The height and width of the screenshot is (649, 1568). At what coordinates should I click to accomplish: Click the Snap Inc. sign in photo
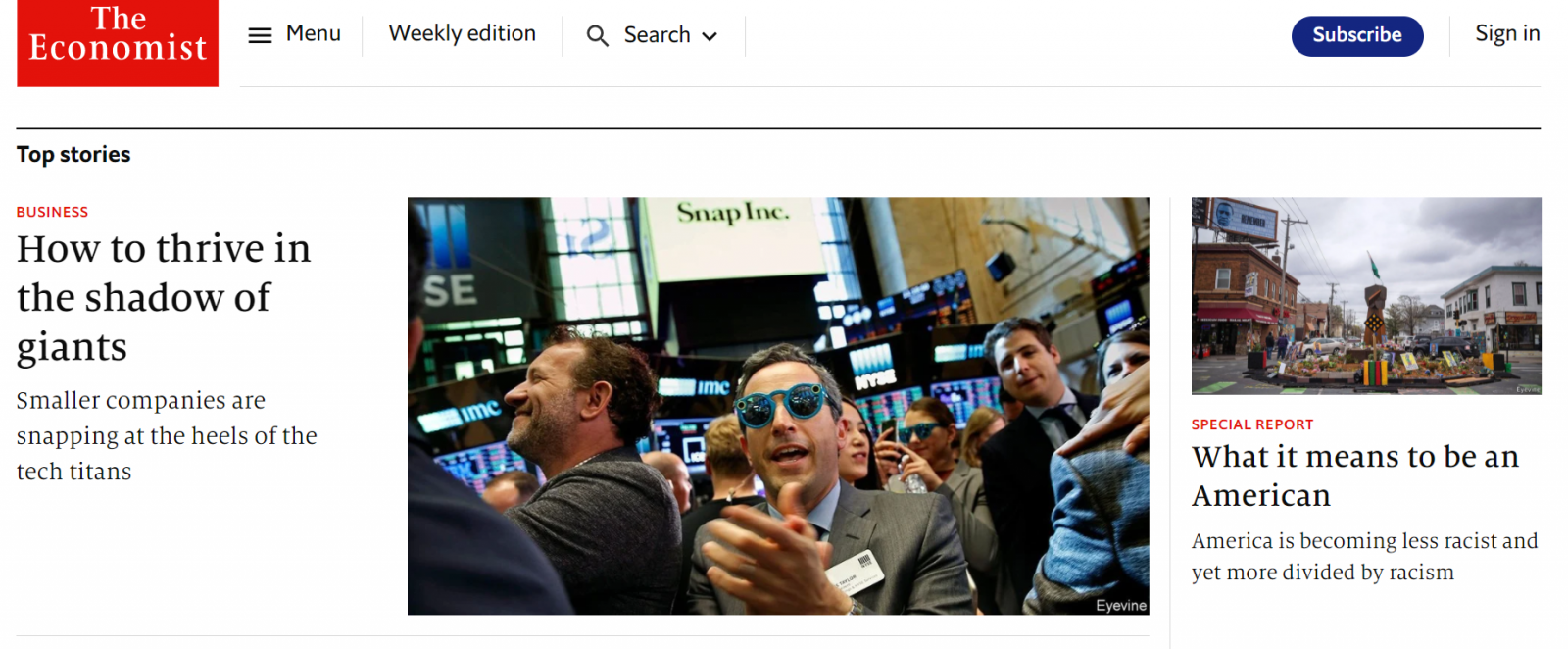(733, 213)
